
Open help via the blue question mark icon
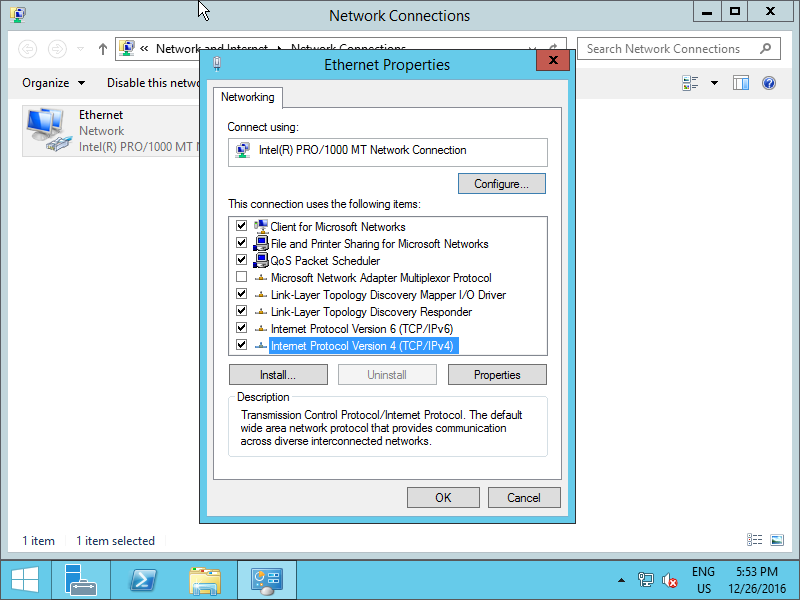768,83
